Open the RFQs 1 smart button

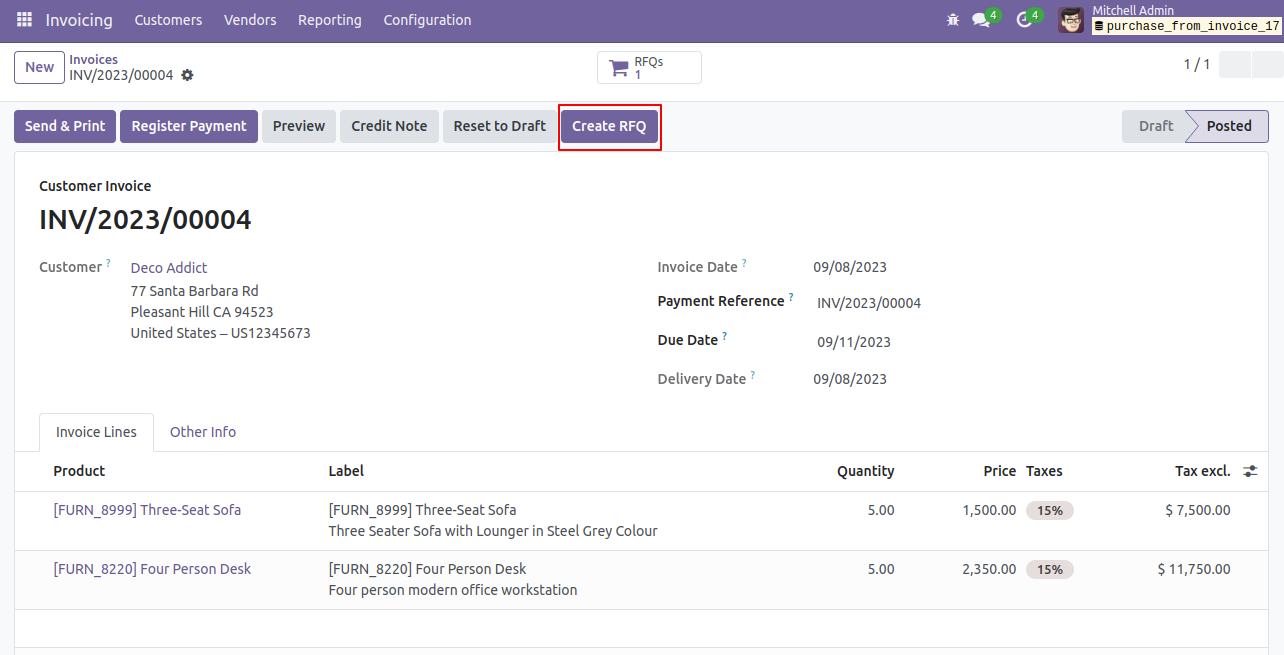pos(649,68)
